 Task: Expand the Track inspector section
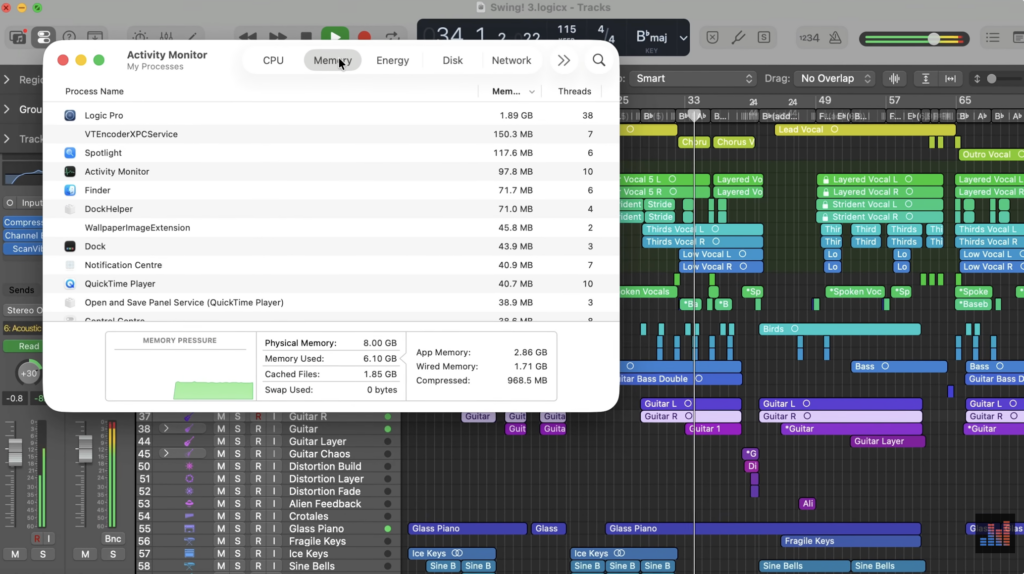(x=7, y=138)
